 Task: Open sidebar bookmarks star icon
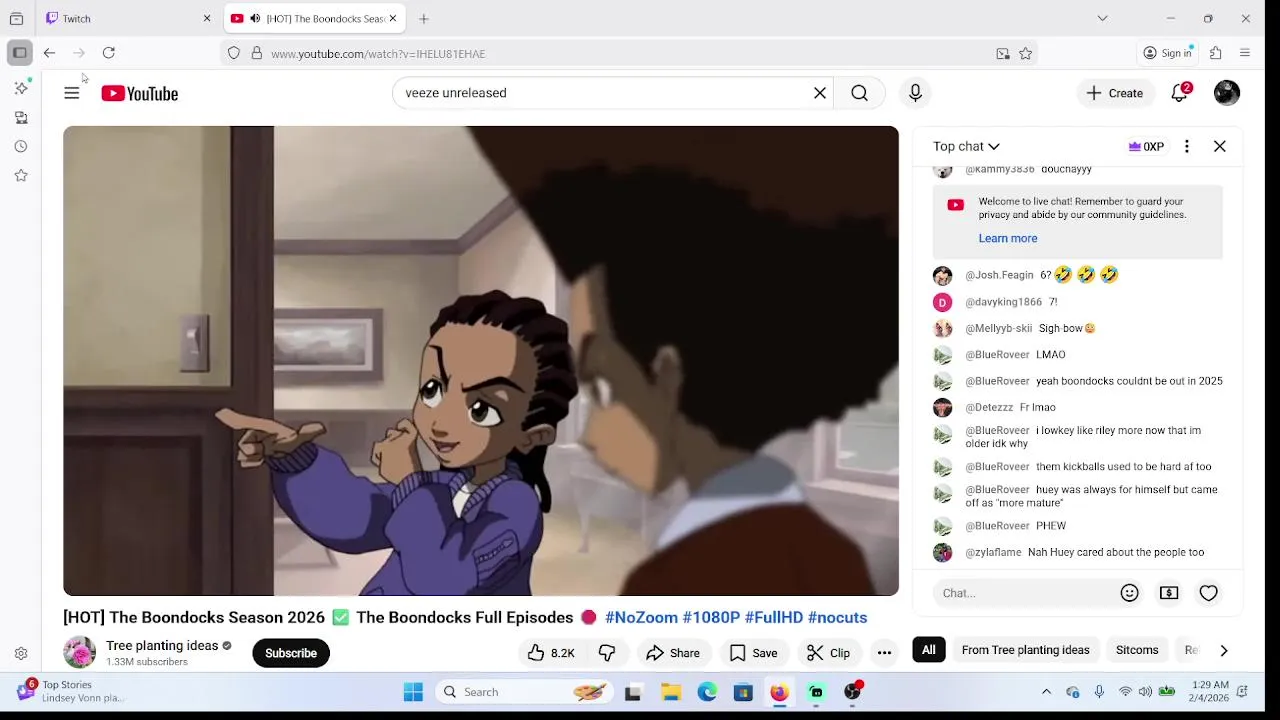[x=21, y=176]
